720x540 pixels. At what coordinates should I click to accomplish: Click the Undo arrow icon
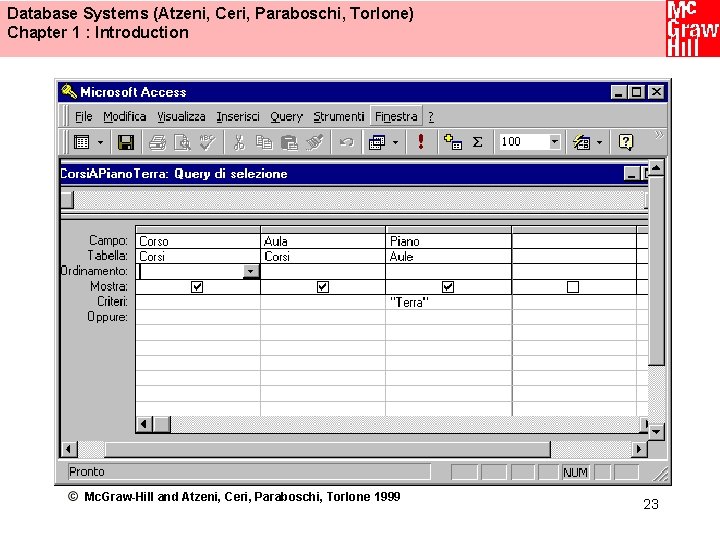[347, 142]
